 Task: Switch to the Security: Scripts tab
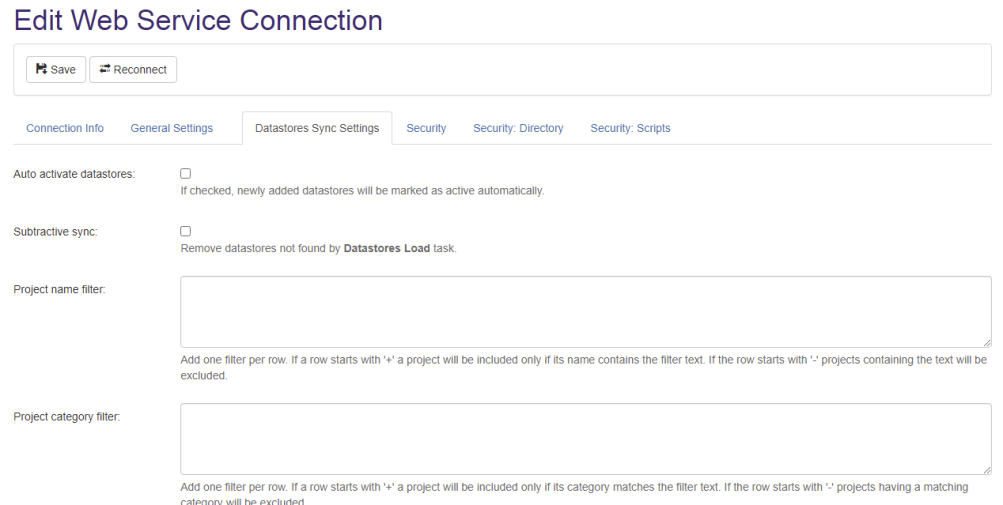tap(630, 128)
